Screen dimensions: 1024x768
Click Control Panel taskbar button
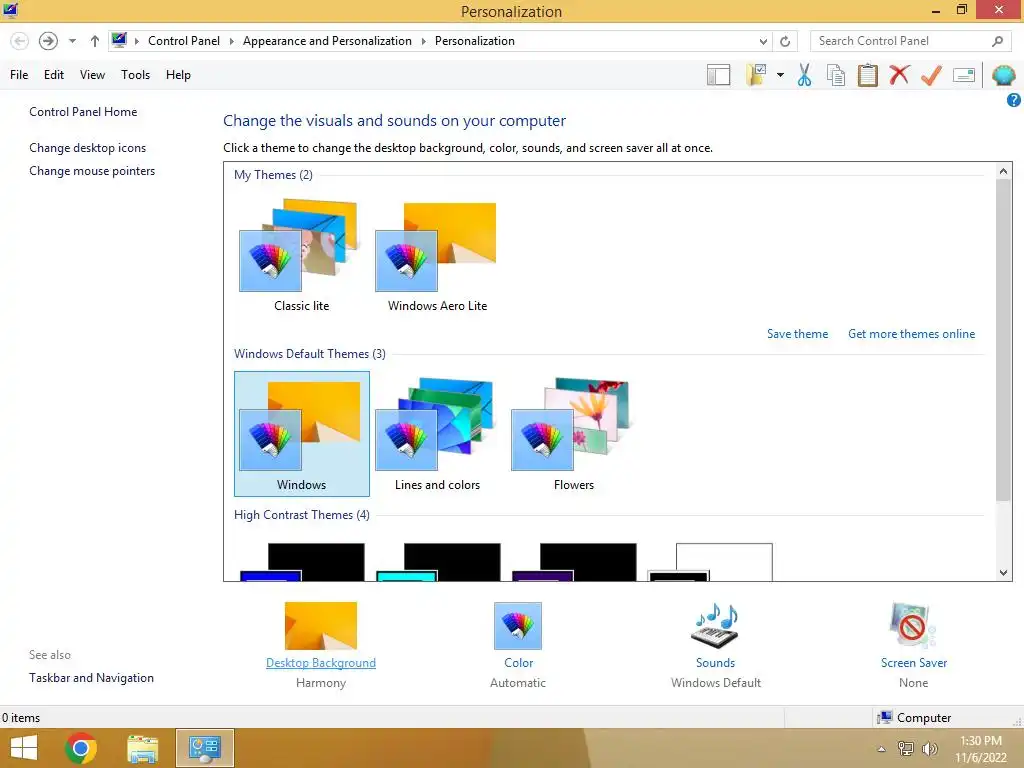204,748
